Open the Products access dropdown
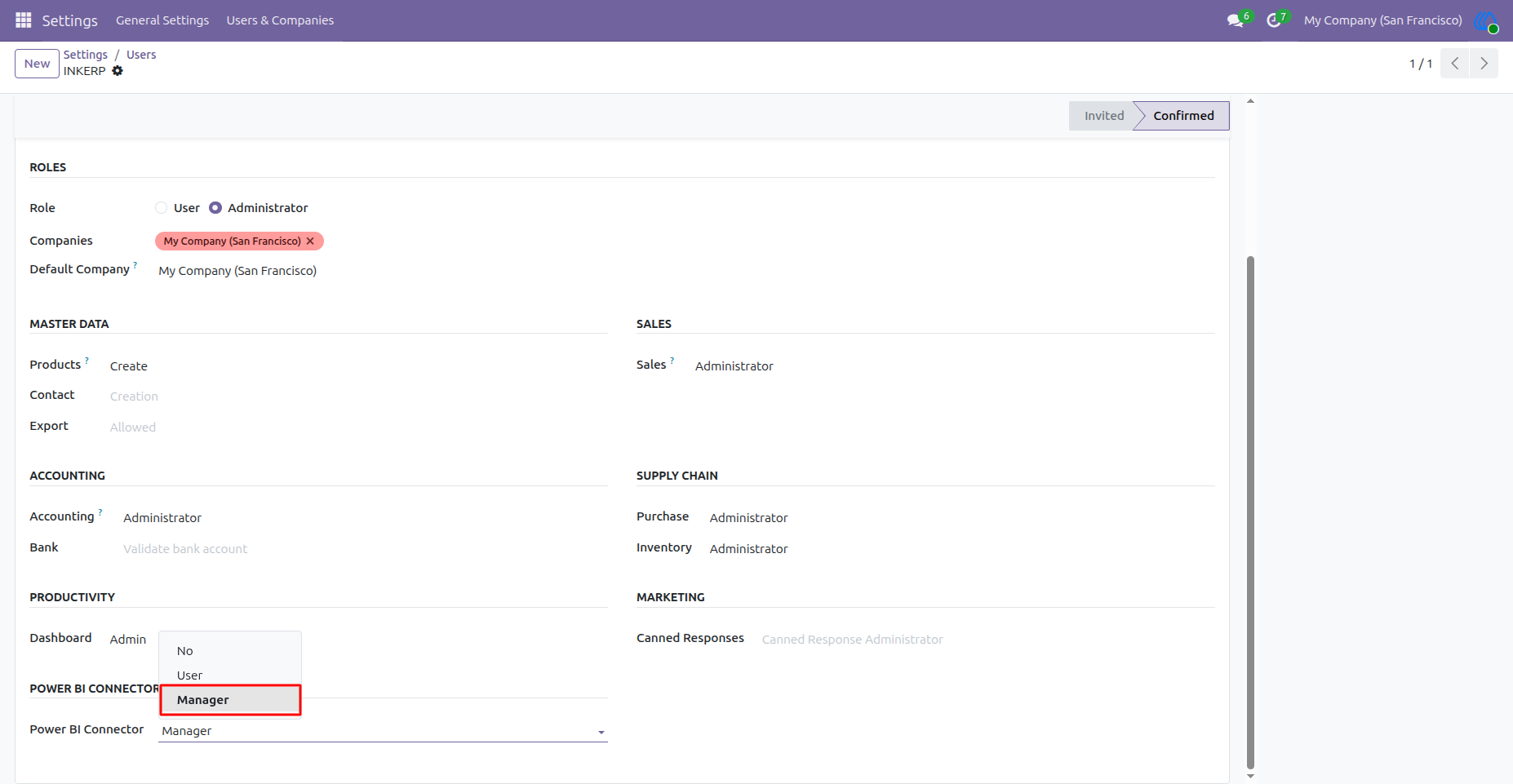The height and width of the screenshot is (784, 1513). [x=358, y=366]
